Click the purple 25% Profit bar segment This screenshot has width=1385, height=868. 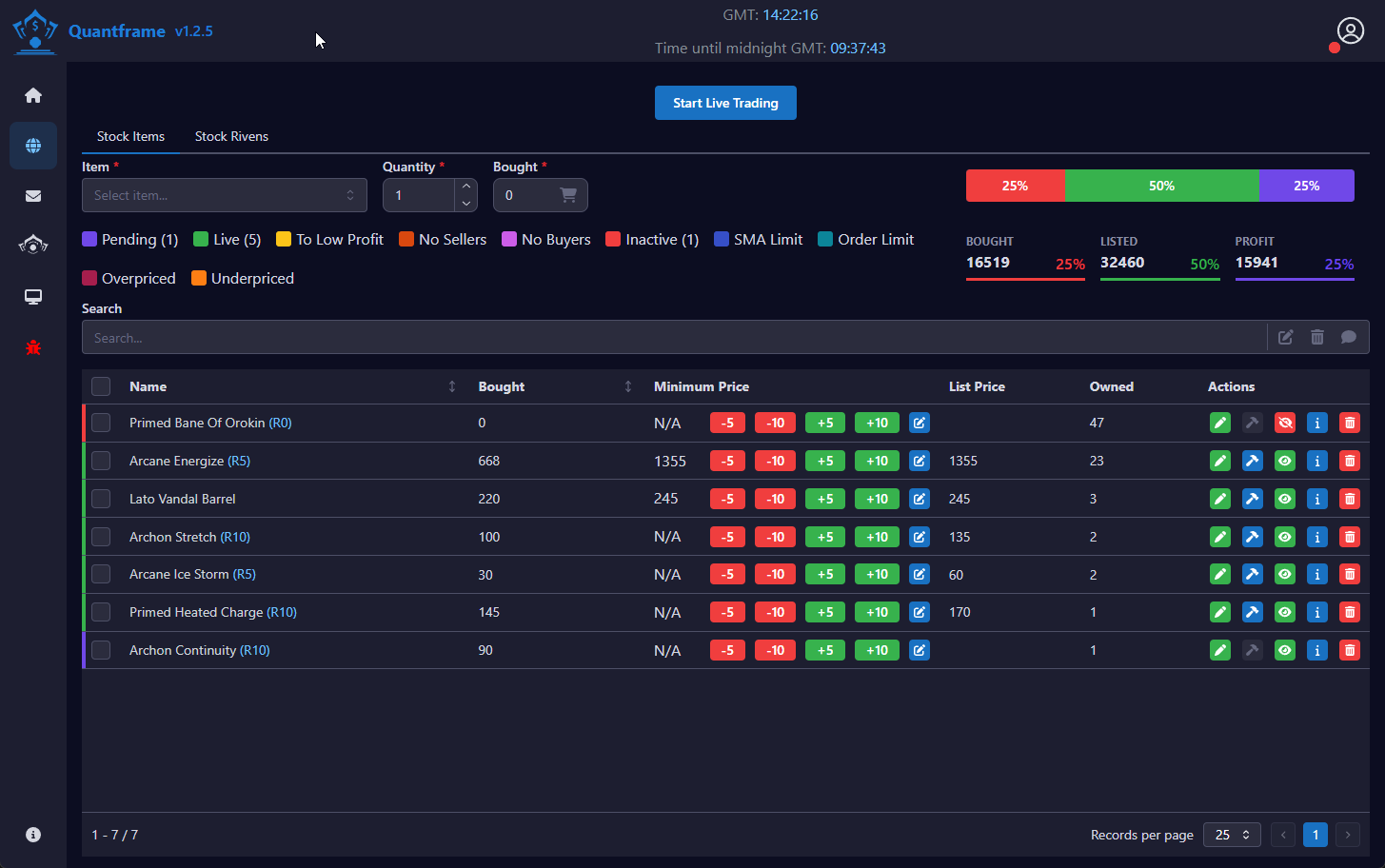point(1307,186)
